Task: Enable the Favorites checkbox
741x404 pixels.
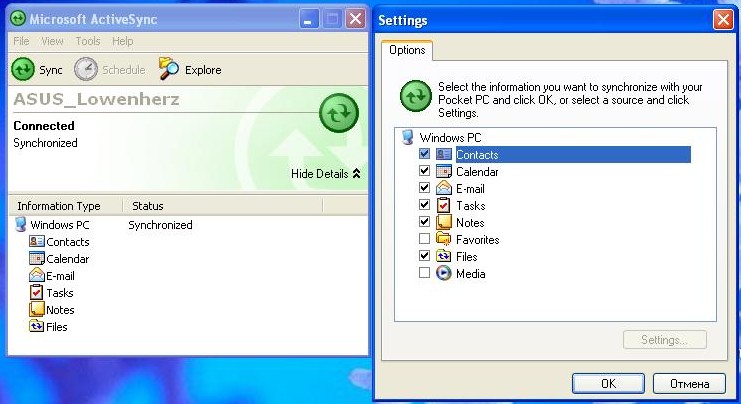Action: [424, 239]
